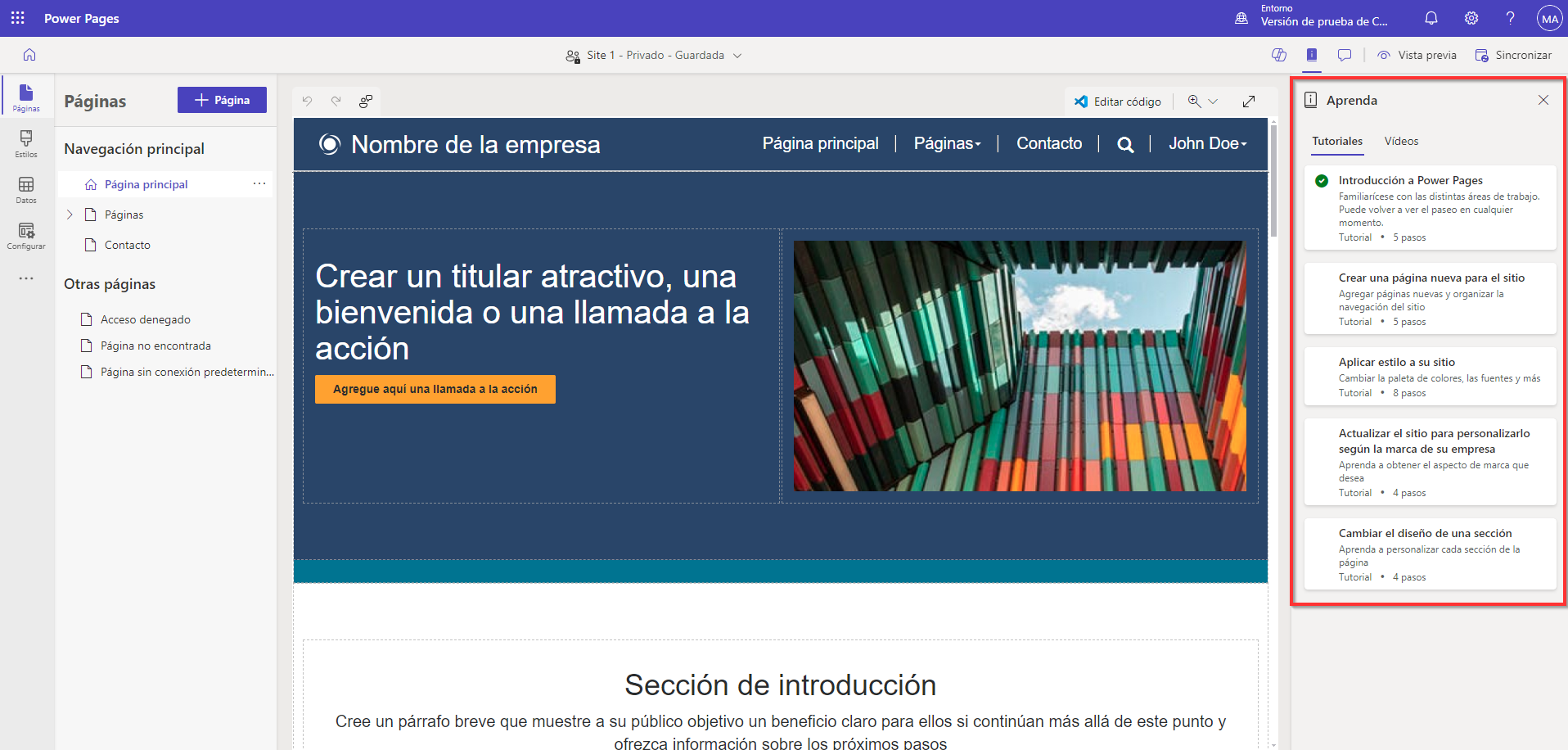Open the settings gear
The width and height of the screenshot is (1568, 750).
(x=1471, y=18)
